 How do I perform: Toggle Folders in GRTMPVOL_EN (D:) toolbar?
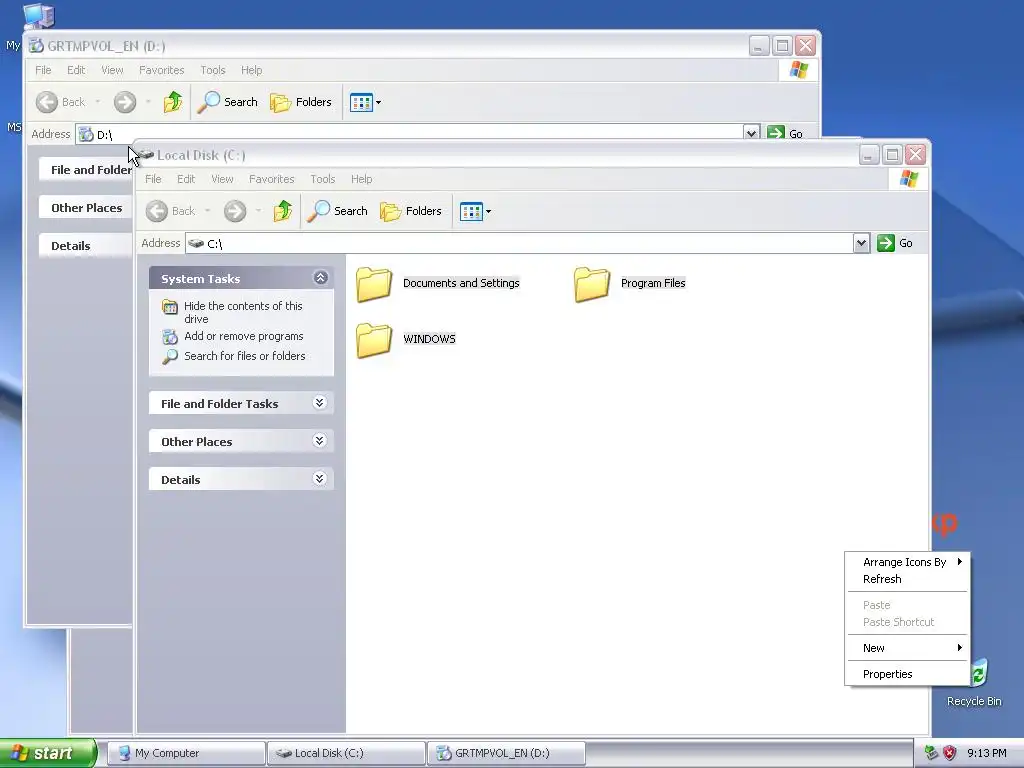(x=301, y=102)
